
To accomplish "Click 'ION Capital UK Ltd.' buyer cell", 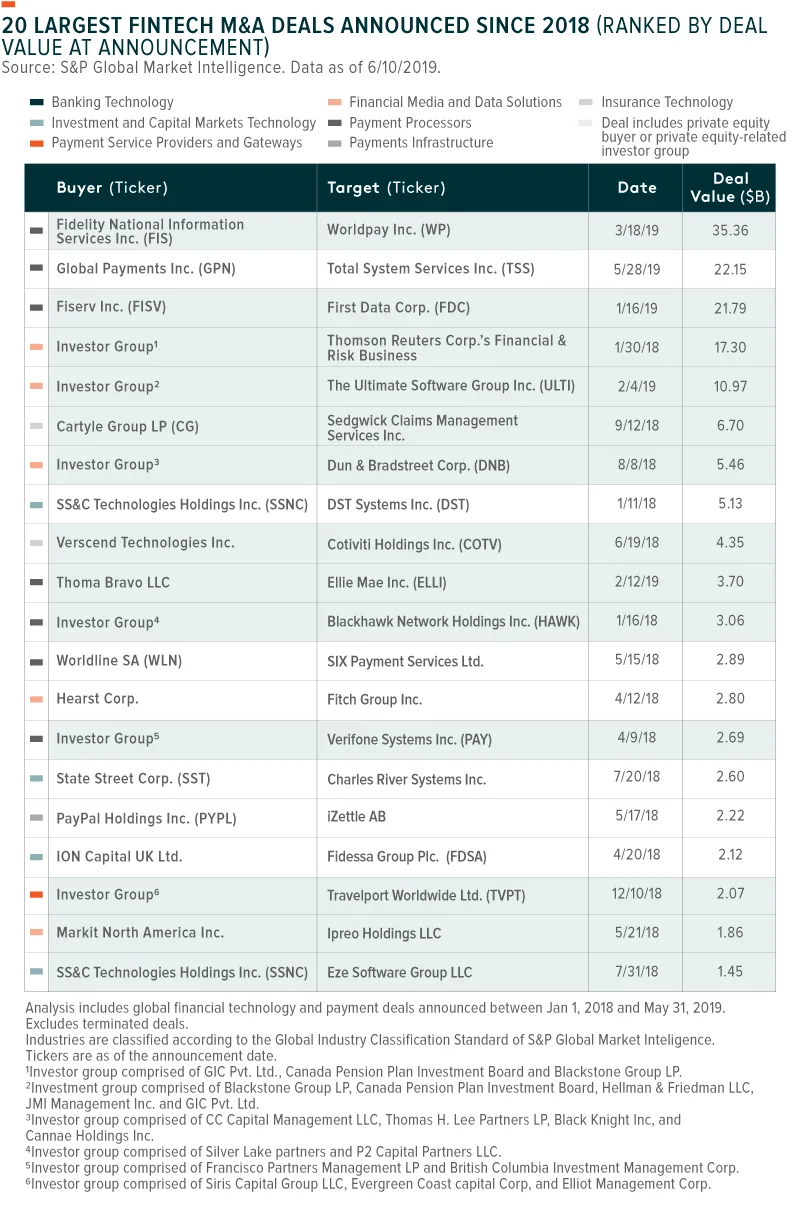I will tap(119, 857).
